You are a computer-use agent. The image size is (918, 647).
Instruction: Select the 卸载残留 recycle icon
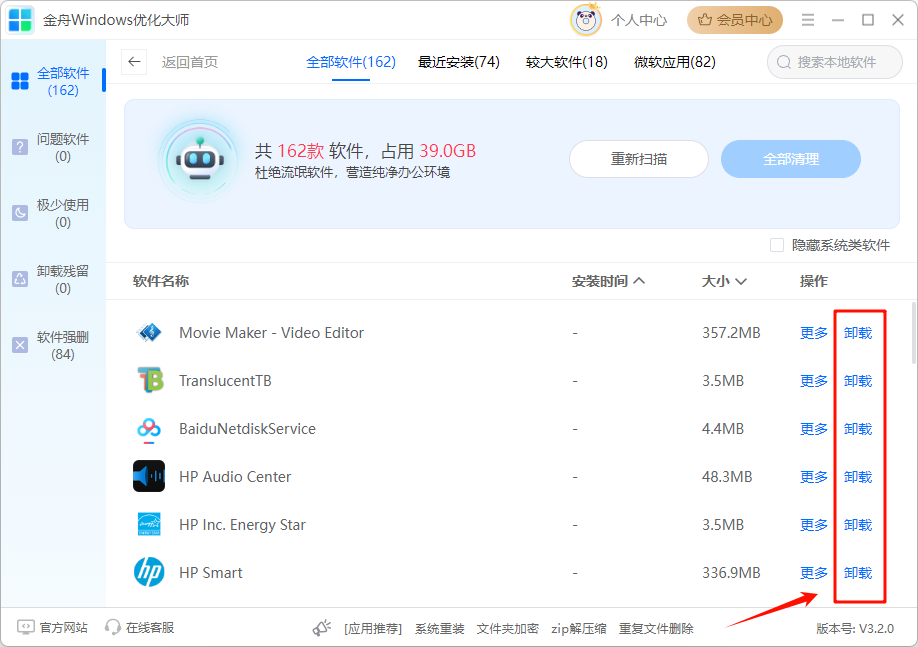[x=20, y=279]
